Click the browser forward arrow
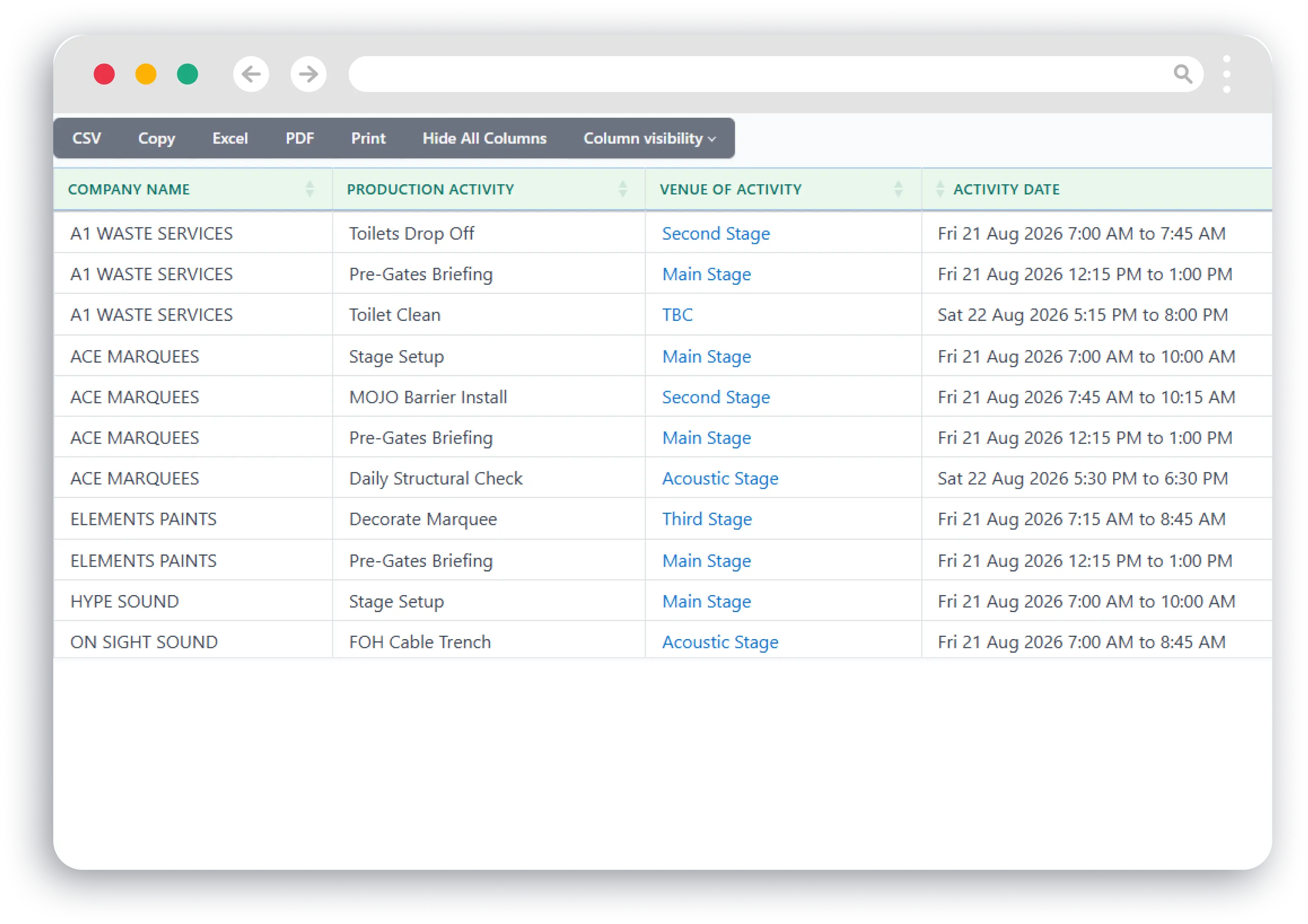This screenshot has height=924, width=1308. (308, 74)
